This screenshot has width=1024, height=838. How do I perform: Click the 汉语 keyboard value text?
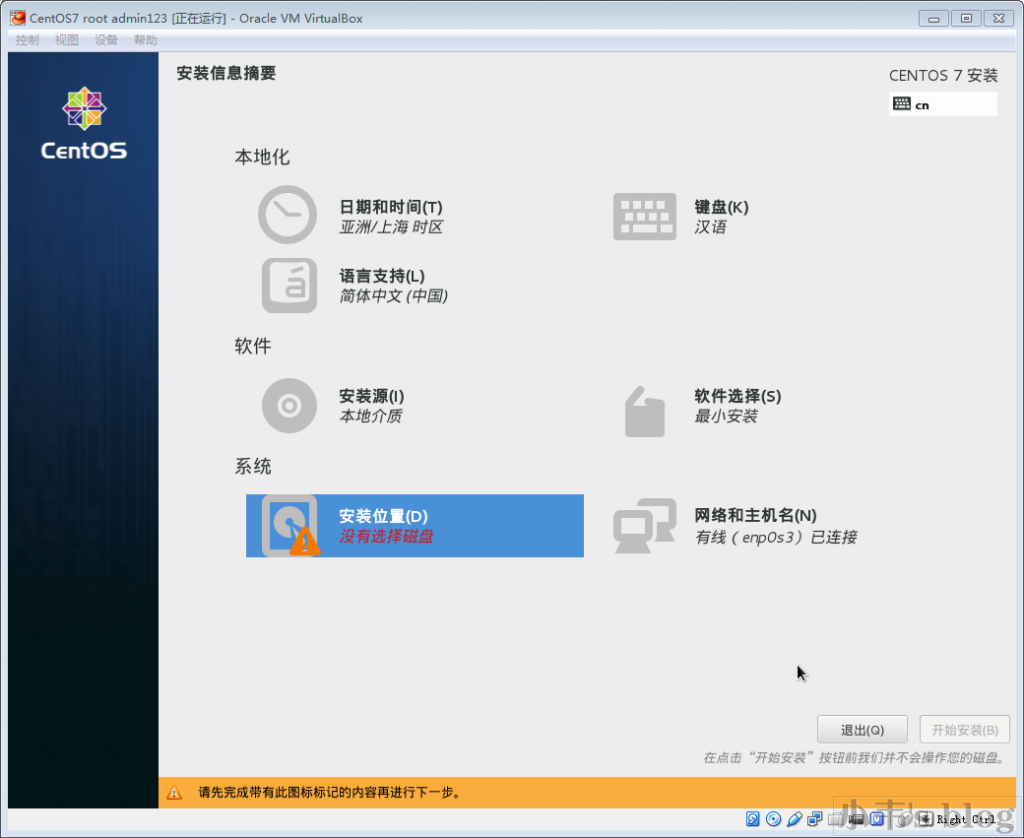(x=710, y=227)
